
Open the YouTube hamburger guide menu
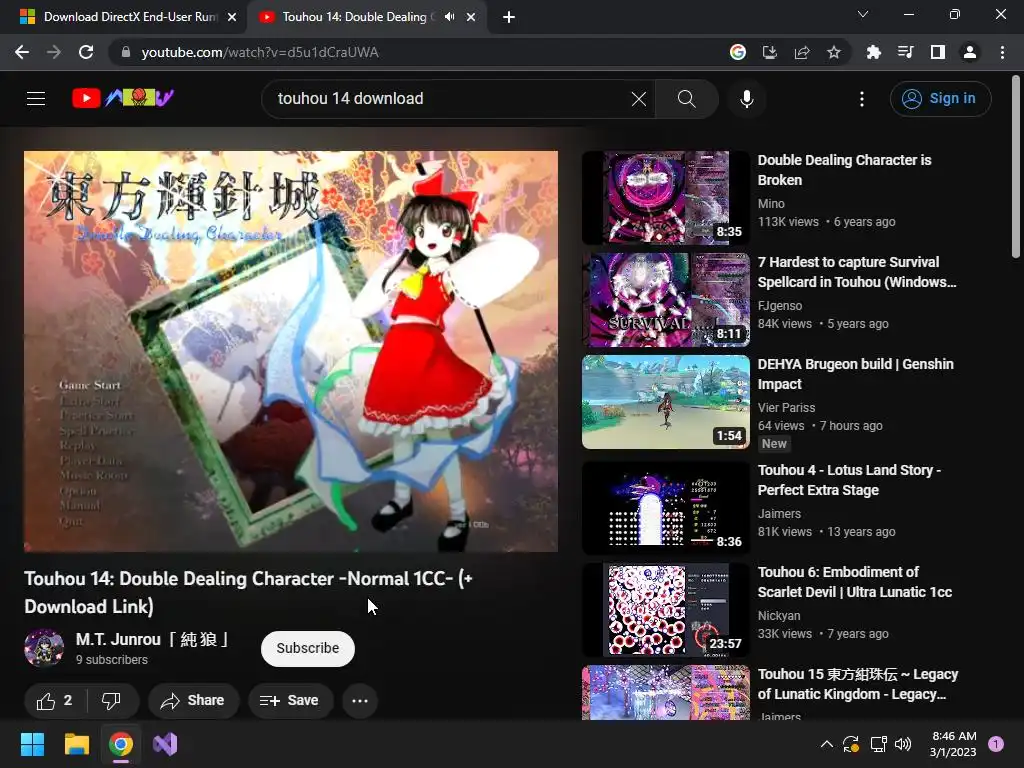36,99
